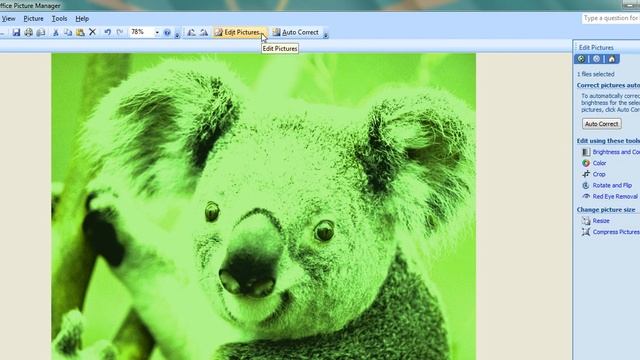Open the Crop link
Screen dimensions: 640x360
point(599,174)
